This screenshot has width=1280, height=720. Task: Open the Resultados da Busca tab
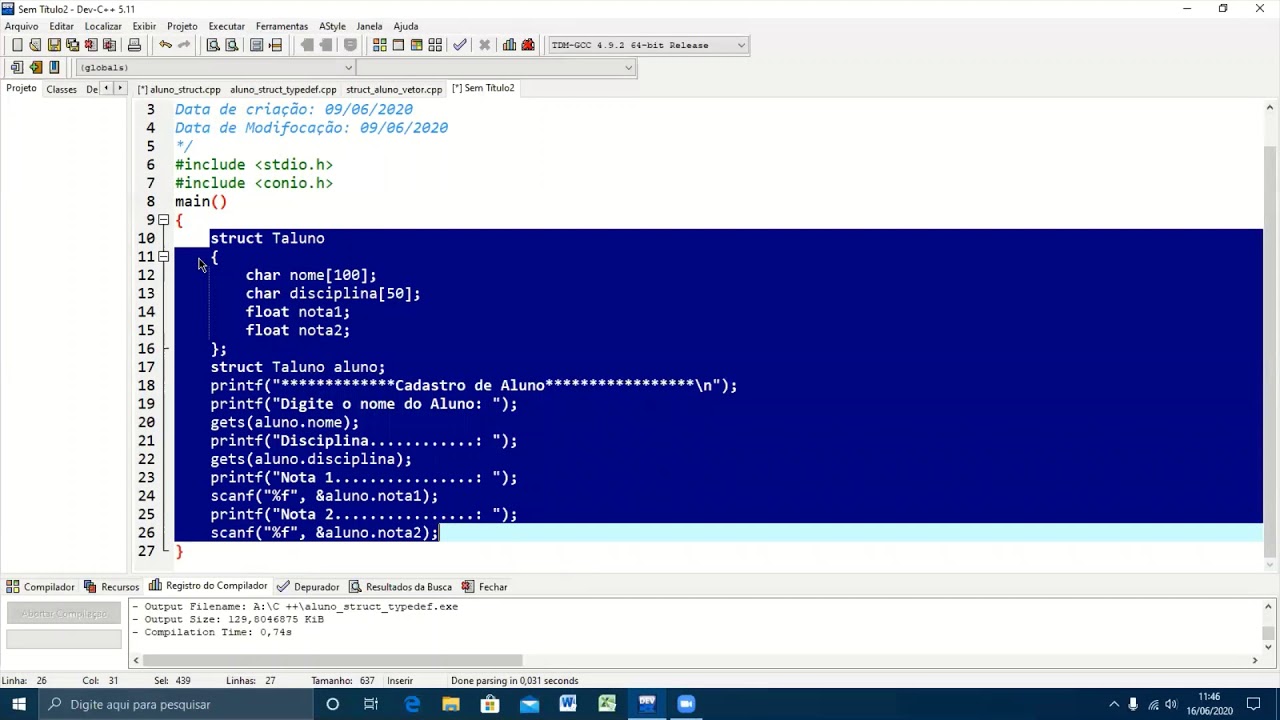click(x=400, y=587)
